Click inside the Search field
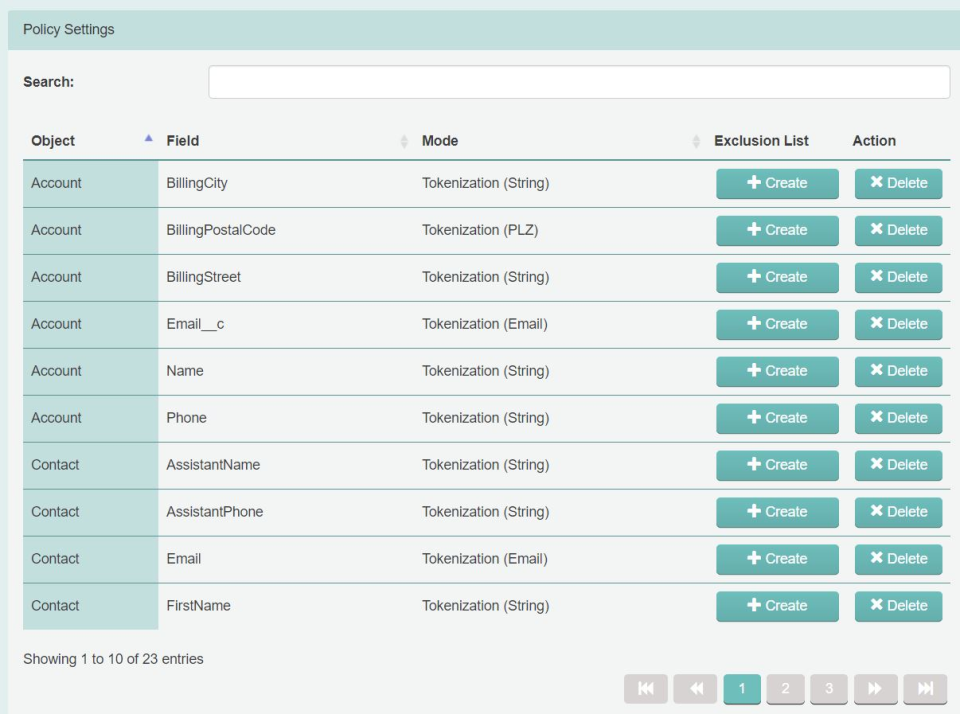 578,82
